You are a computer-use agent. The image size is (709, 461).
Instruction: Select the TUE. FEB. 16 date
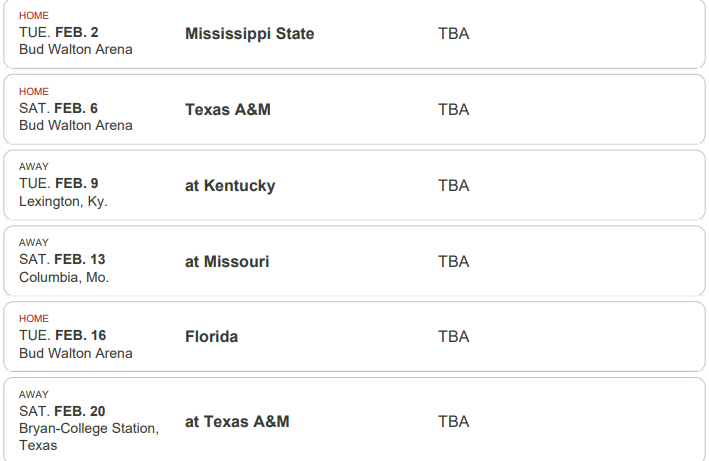tap(62, 335)
